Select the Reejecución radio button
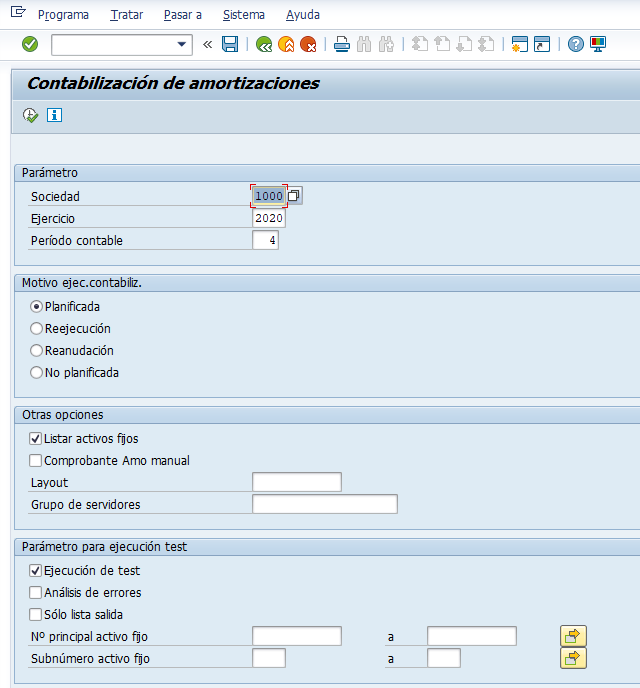Screen dimensions: 640x688 click(36, 328)
